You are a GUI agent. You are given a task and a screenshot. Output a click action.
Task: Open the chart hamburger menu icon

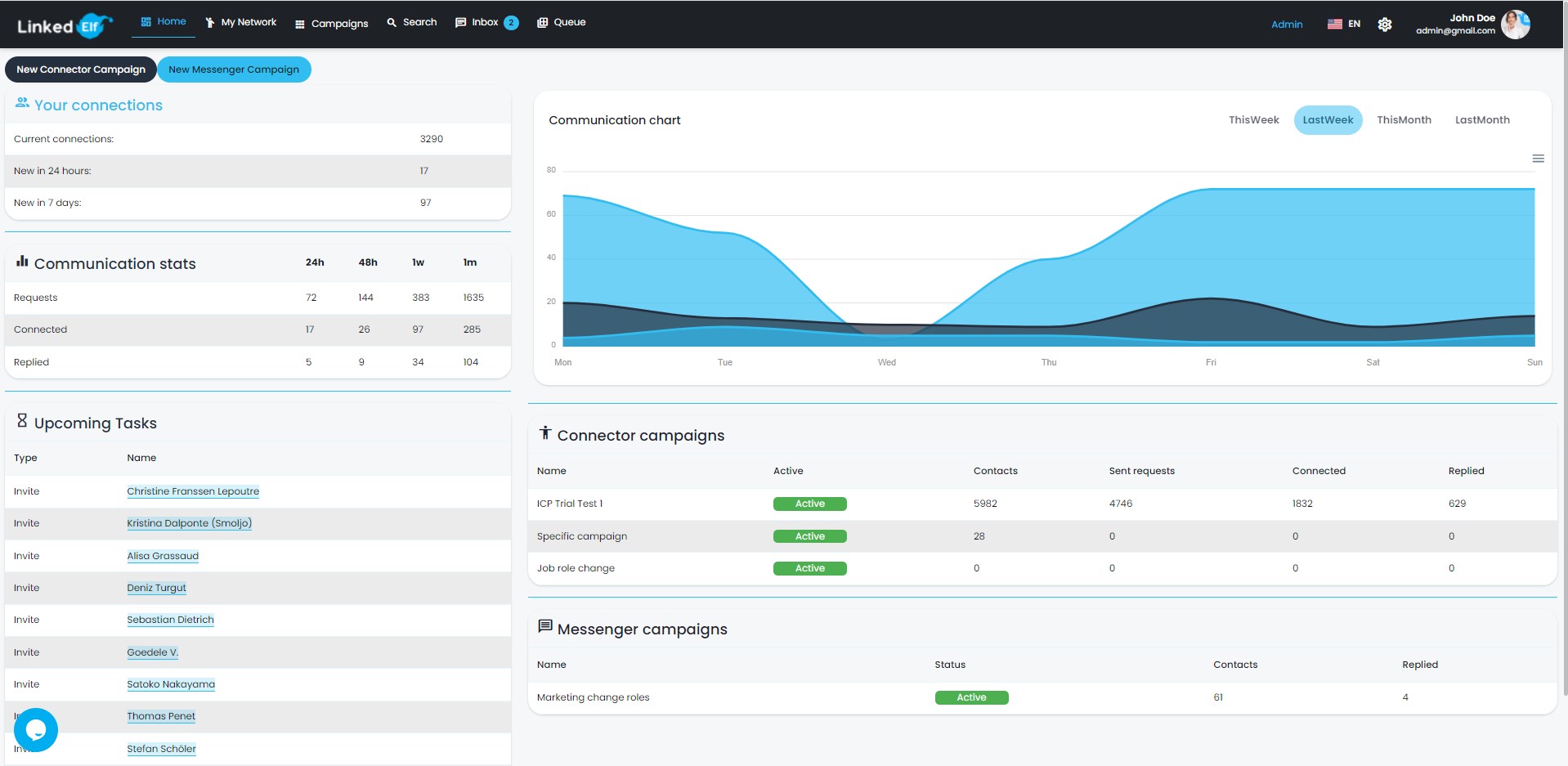click(1538, 159)
